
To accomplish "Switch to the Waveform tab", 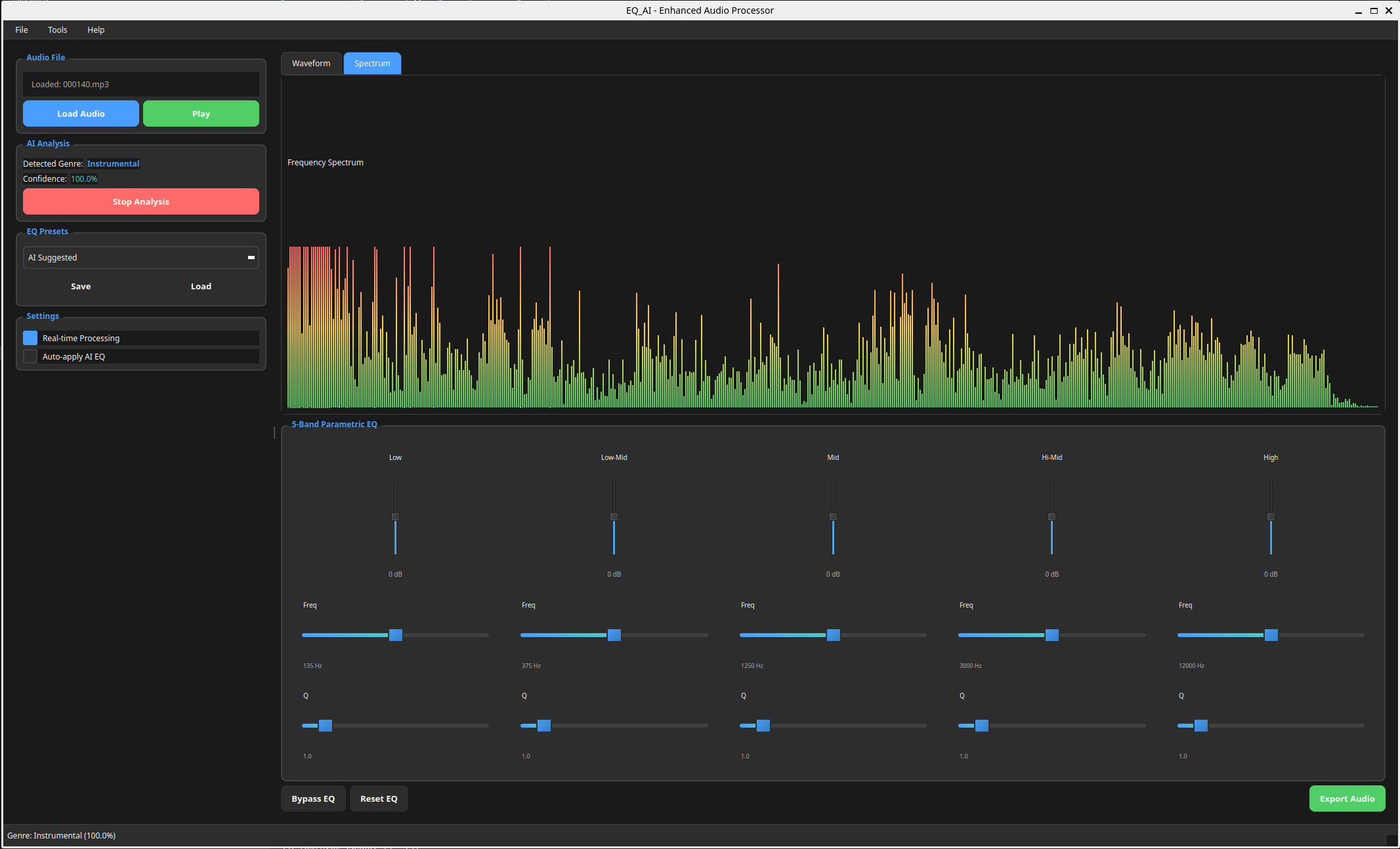I will [311, 64].
